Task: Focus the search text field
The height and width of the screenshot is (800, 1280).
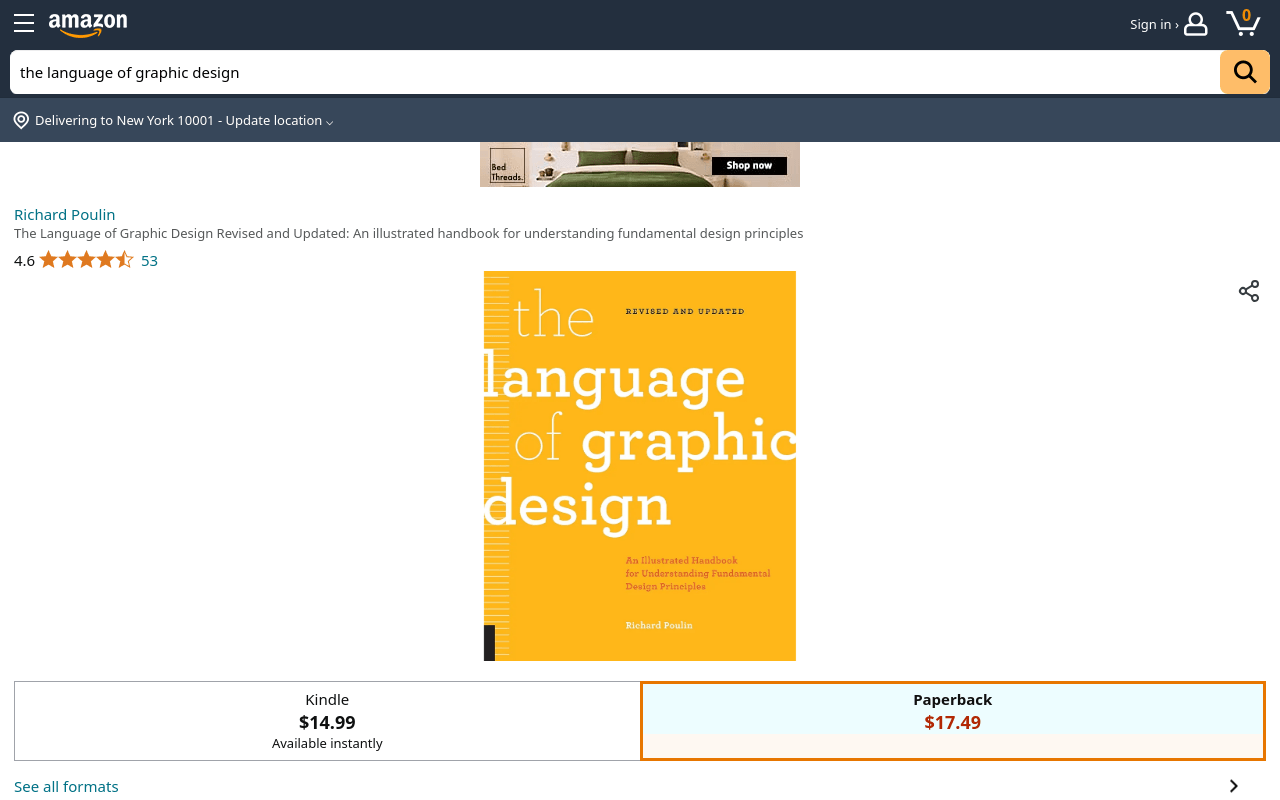Action: [615, 72]
